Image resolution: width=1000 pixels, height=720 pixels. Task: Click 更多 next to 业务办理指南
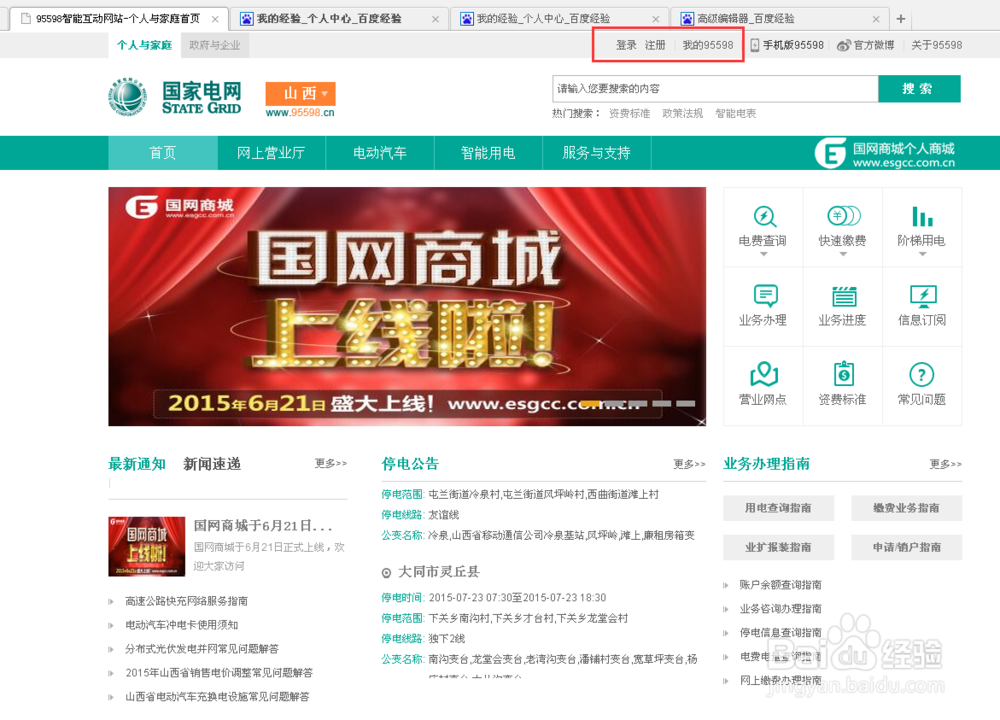(x=946, y=464)
